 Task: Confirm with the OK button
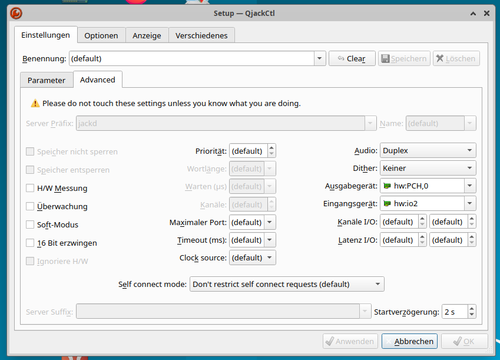coord(464,341)
